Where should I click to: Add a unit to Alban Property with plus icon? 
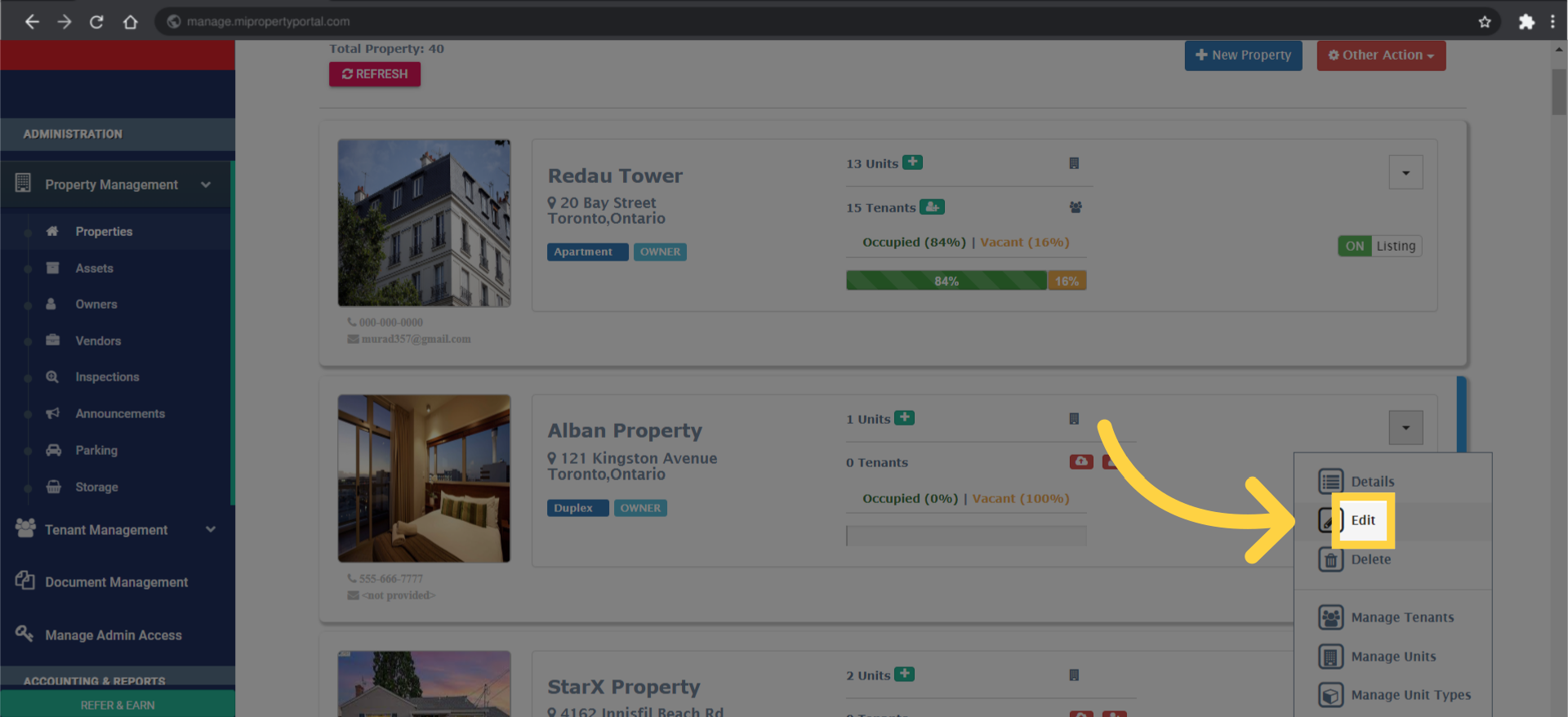coord(904,418)
